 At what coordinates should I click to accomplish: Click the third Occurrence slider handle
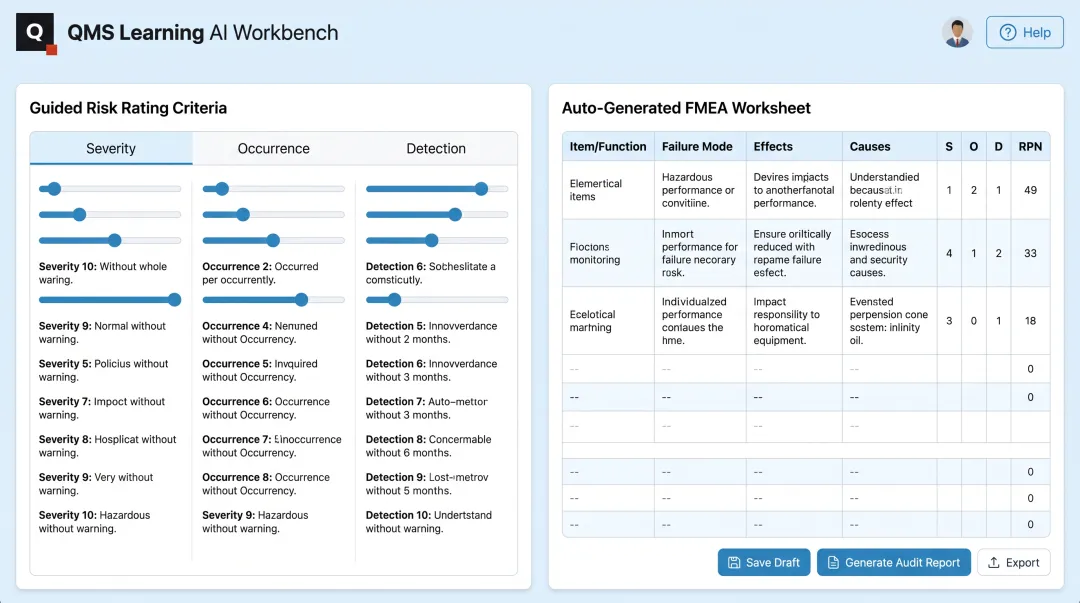273,241
